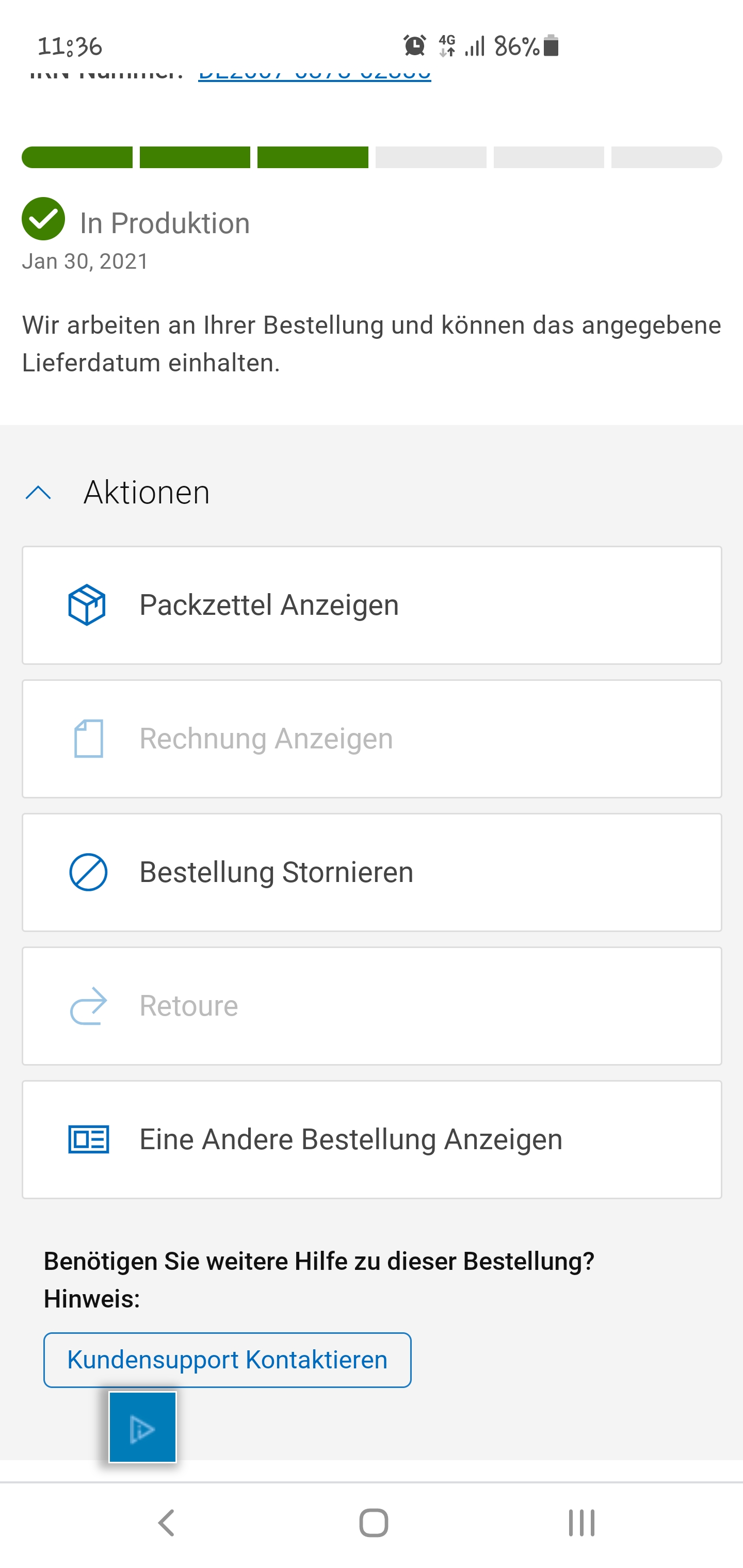Open the IRN Nummer link
The height and width of the screenshot is (1568, 743).
point(314,75)
